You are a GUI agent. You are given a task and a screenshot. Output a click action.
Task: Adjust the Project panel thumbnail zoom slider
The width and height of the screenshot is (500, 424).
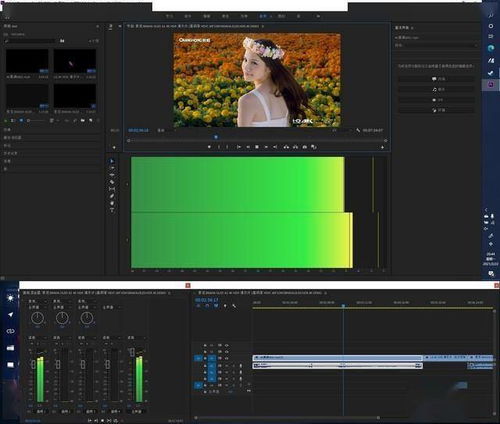point(35,120)
